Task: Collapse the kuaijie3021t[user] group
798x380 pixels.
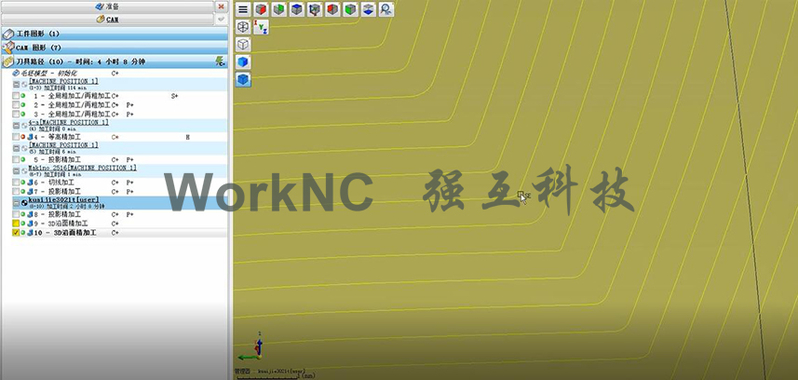Action: point(16,202)
